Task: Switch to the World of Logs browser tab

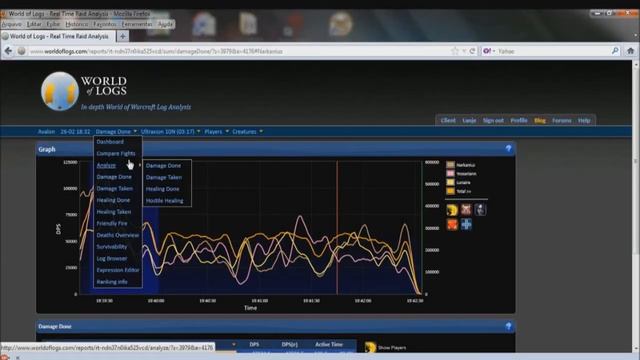Action: pos(58,36)
